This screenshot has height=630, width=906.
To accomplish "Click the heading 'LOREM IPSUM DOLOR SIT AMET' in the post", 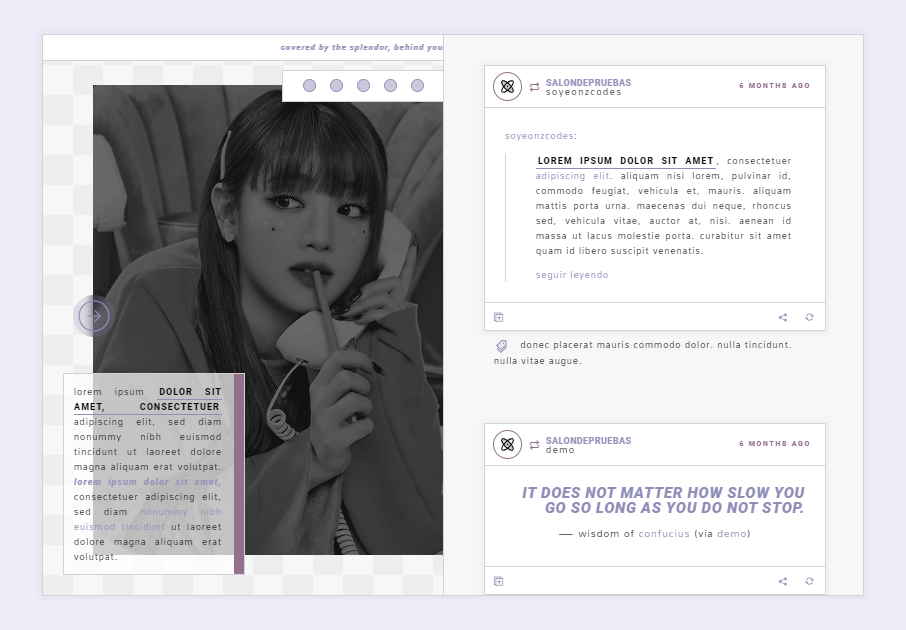I will (x=626, y=161).
